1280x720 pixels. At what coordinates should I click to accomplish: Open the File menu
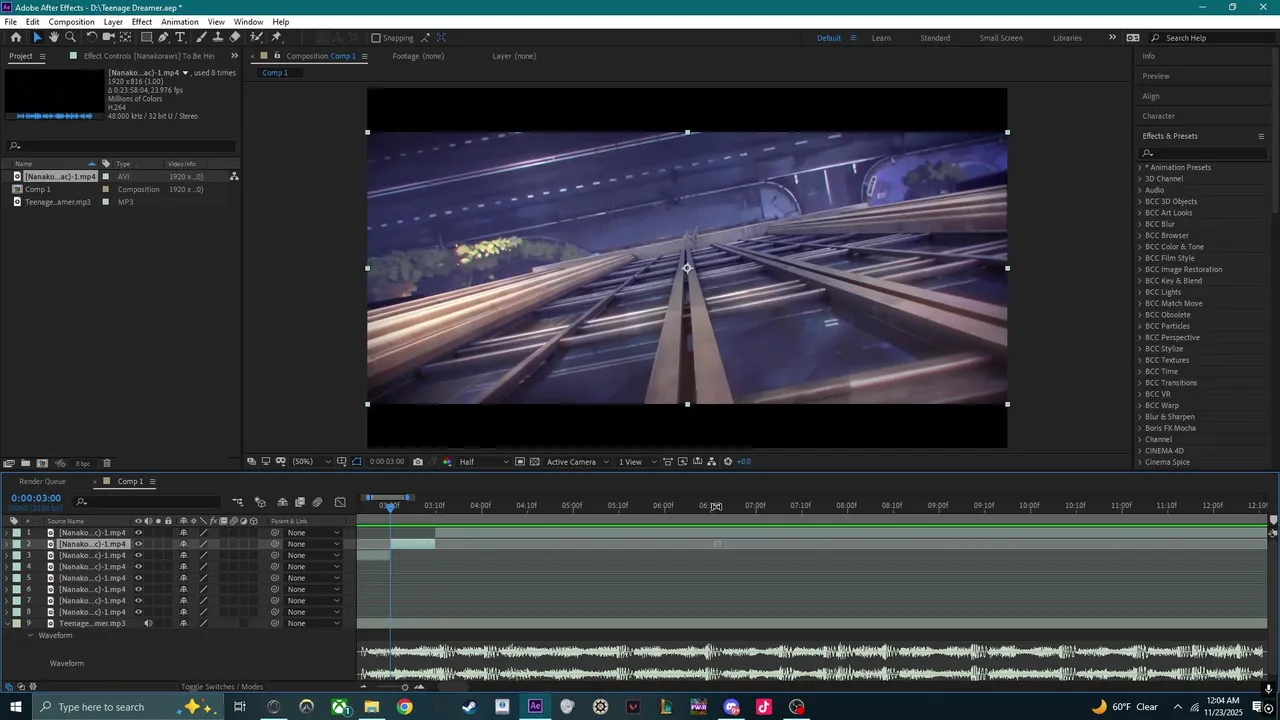(x=10, y=22)
